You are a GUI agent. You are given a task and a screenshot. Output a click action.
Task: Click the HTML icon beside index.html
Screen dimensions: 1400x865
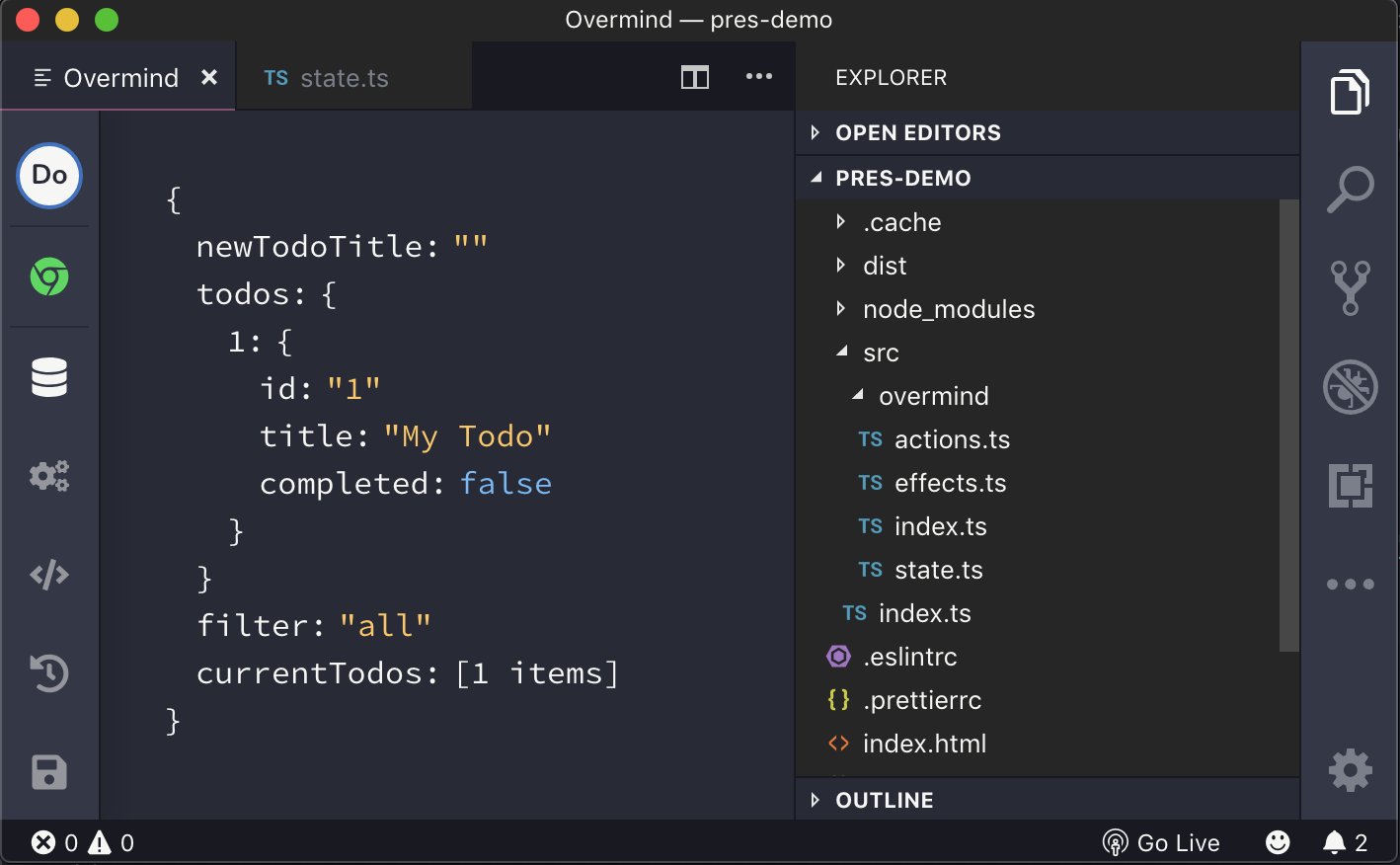[x=838, y=744]
